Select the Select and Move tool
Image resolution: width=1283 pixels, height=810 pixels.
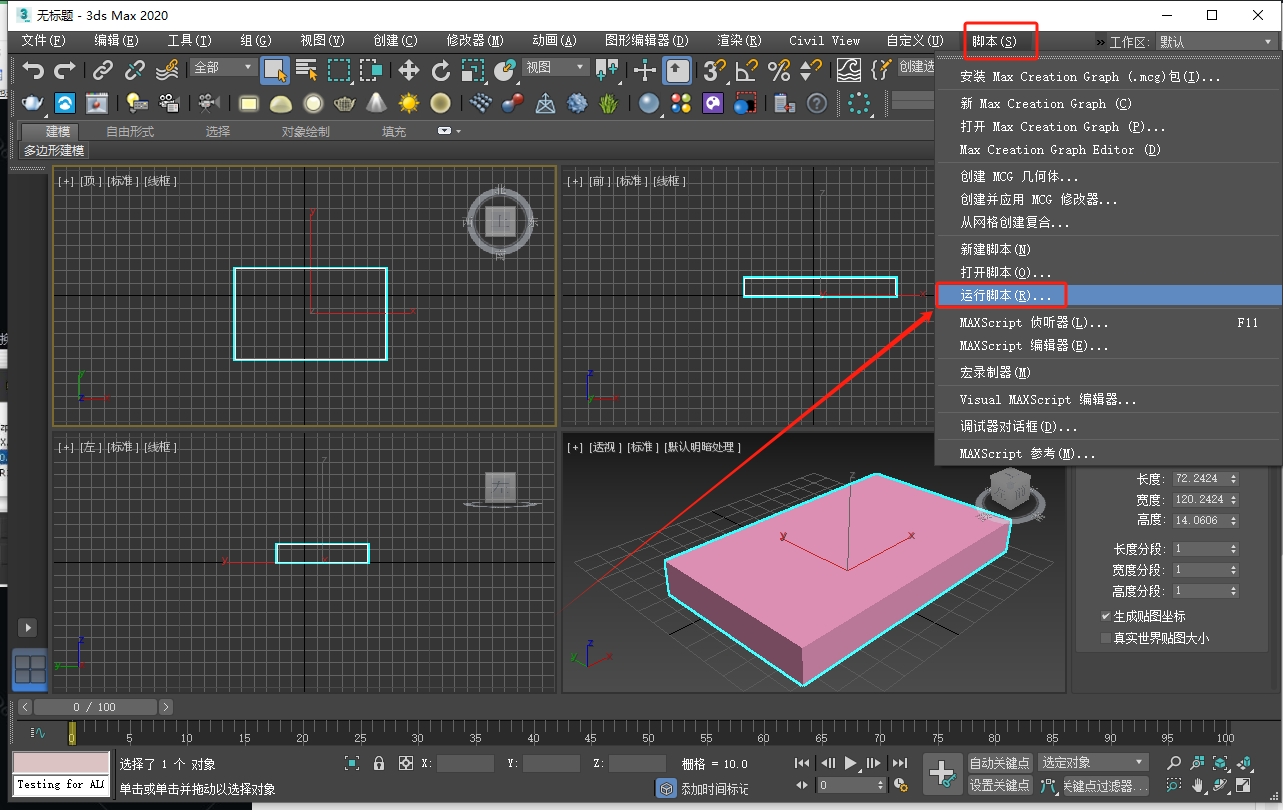coord(410,71)
